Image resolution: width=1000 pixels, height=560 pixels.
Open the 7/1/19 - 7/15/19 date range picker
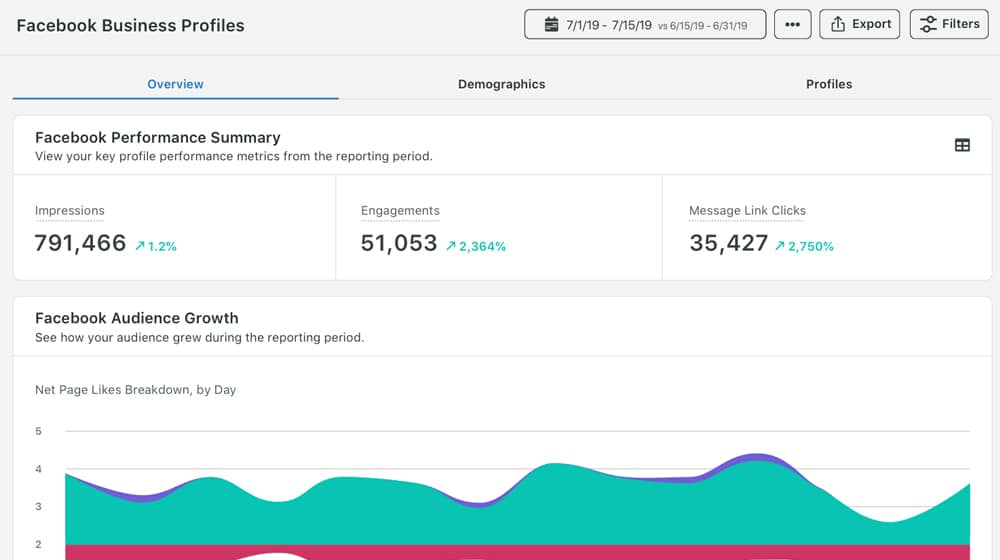coord(645,25)
